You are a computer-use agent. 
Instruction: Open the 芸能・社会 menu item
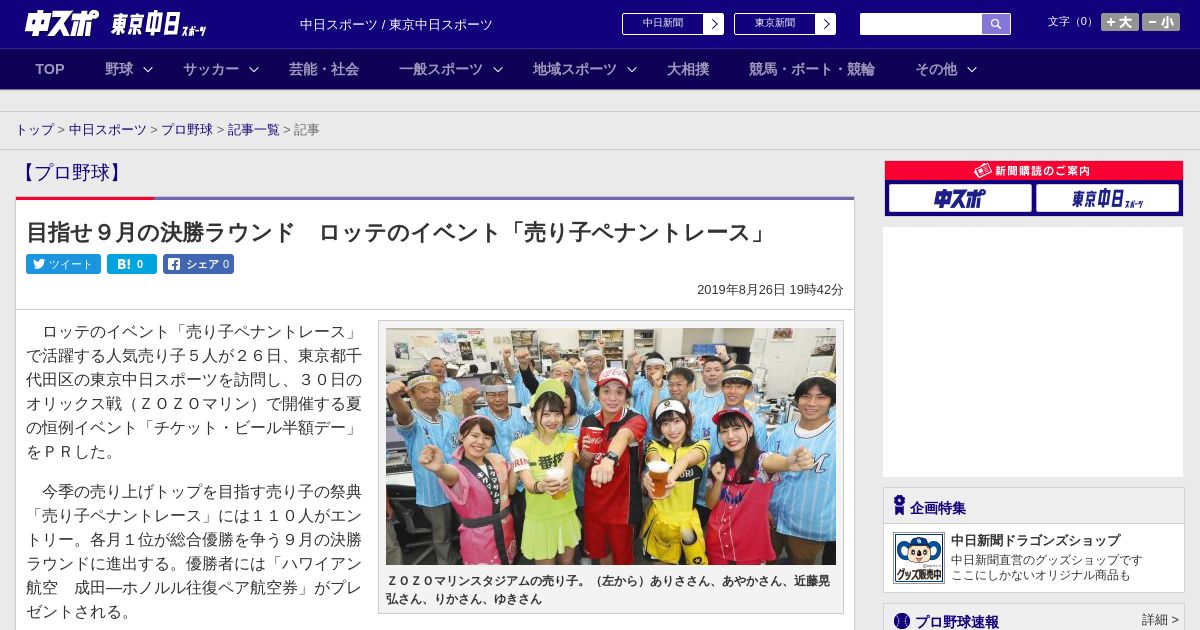324,69
